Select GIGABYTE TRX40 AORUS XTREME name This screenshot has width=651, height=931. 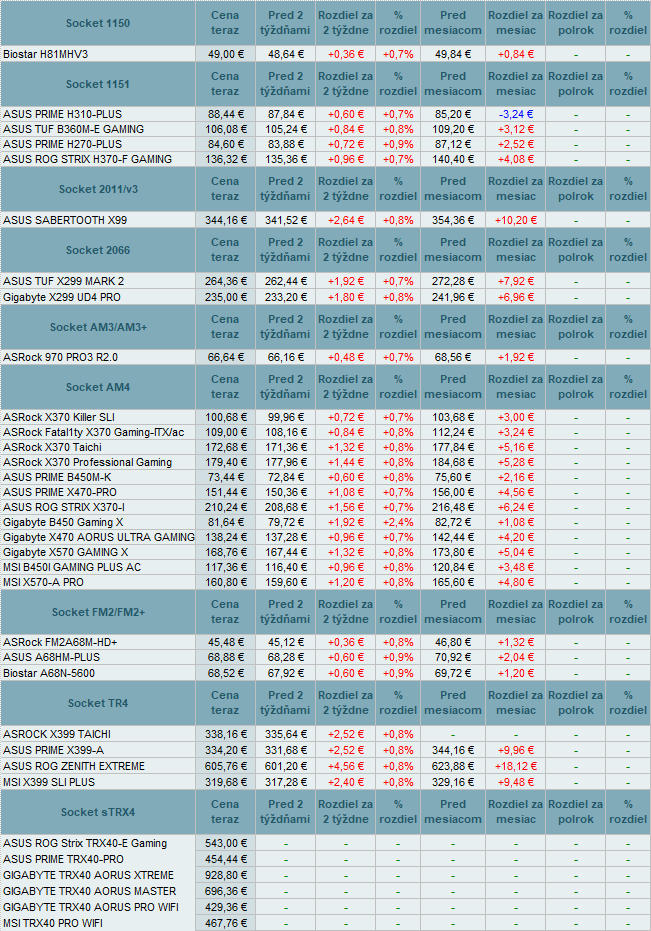[89, 875]
